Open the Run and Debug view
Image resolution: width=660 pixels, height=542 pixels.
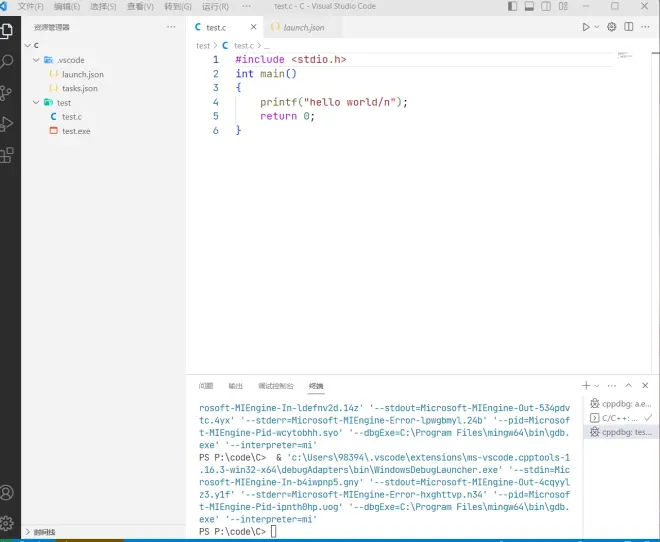click(9, 124)
